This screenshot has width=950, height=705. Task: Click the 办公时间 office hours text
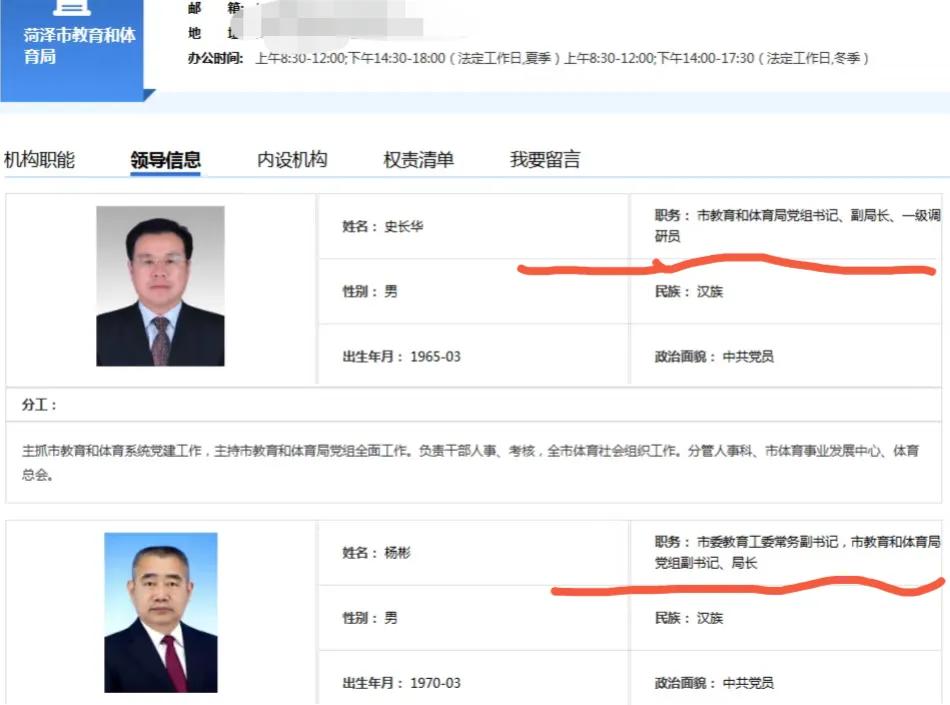[x=562, y=58]
